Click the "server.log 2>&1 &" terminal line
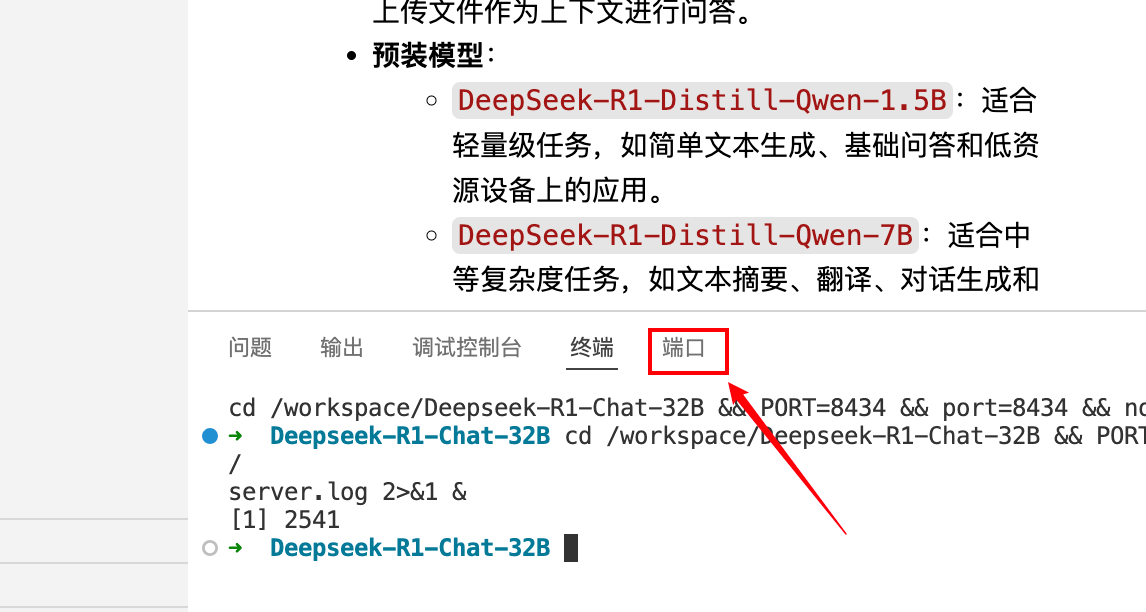Screen dimensions: 1146x612 pos(347,492)
